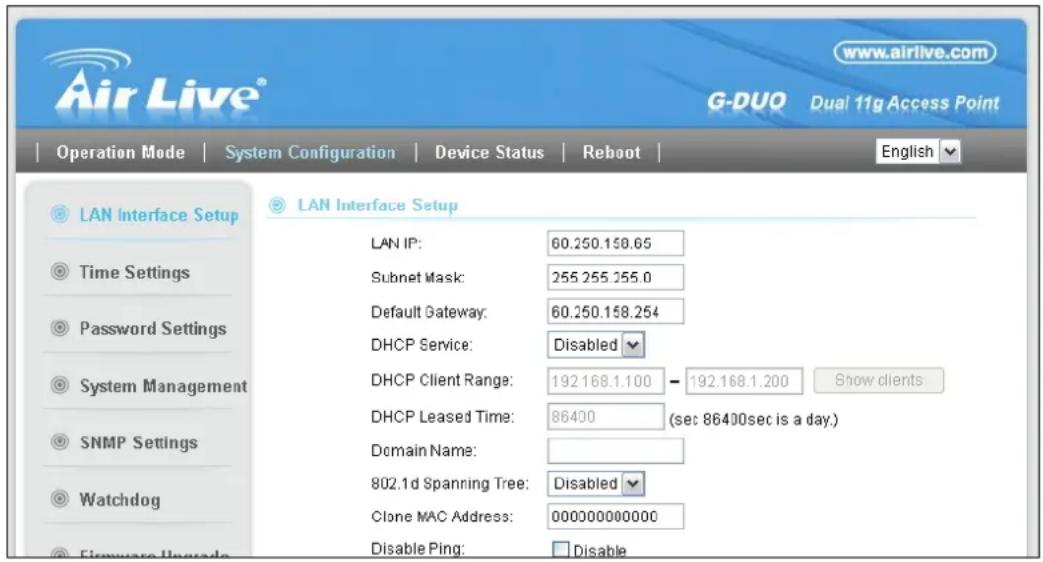Click the G-DUO product name text
The image size is (1043, 562).
[746, 102]
